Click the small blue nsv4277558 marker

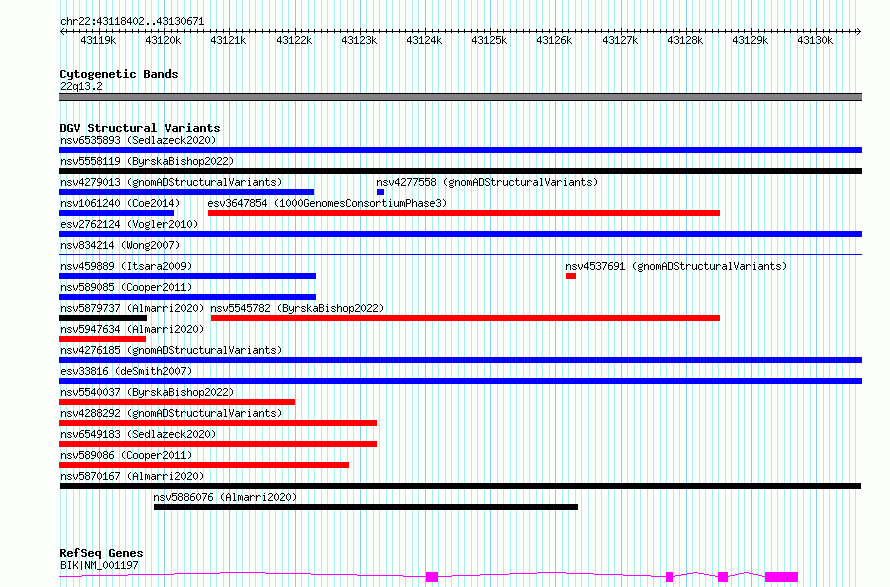click(380, 192)
